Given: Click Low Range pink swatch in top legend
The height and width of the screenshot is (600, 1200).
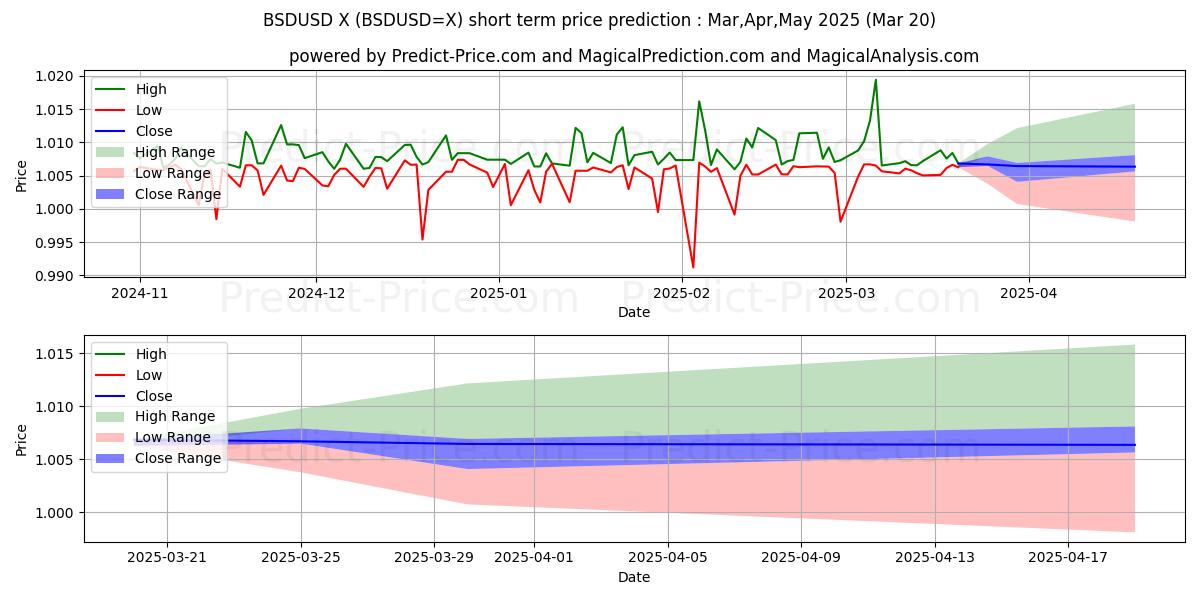Looking at the screenshot, I should pyautogui.click(x=111, y=173).
